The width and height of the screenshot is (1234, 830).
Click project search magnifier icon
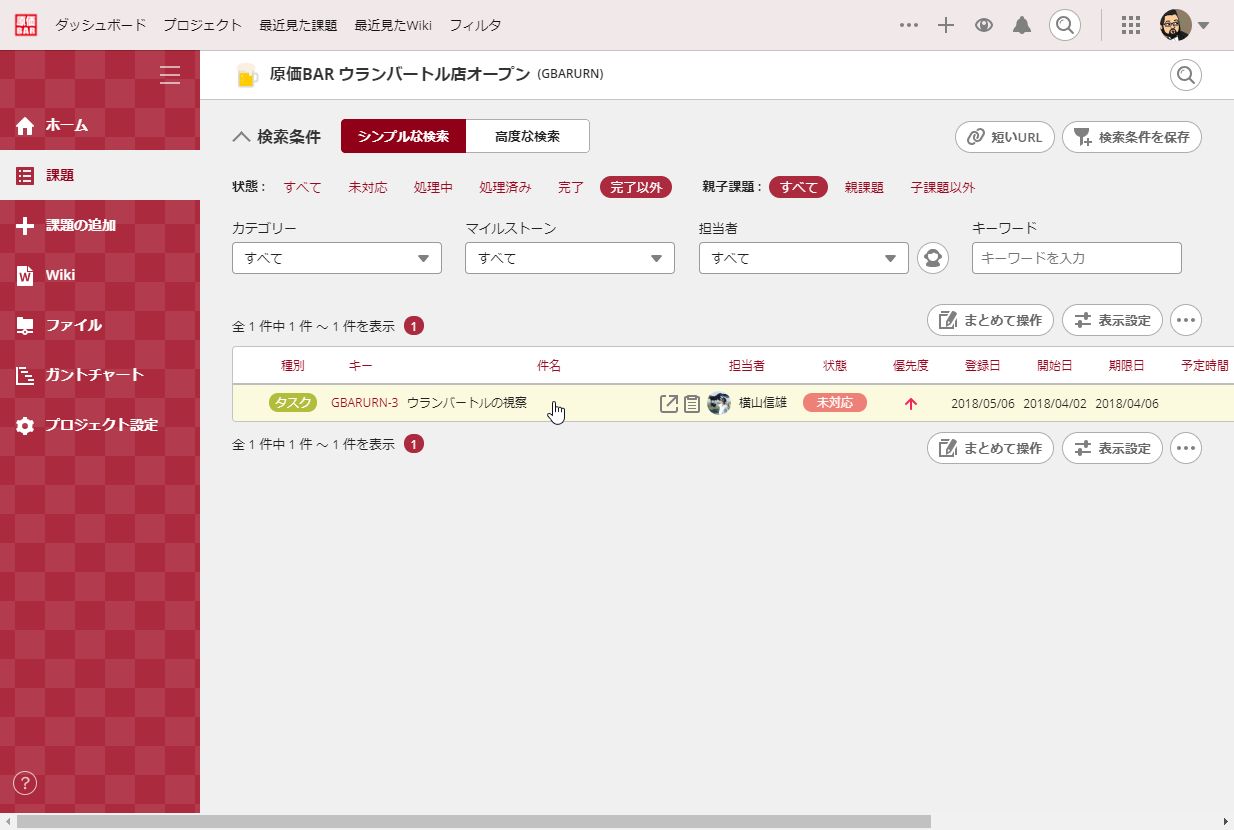point(1186,75)
